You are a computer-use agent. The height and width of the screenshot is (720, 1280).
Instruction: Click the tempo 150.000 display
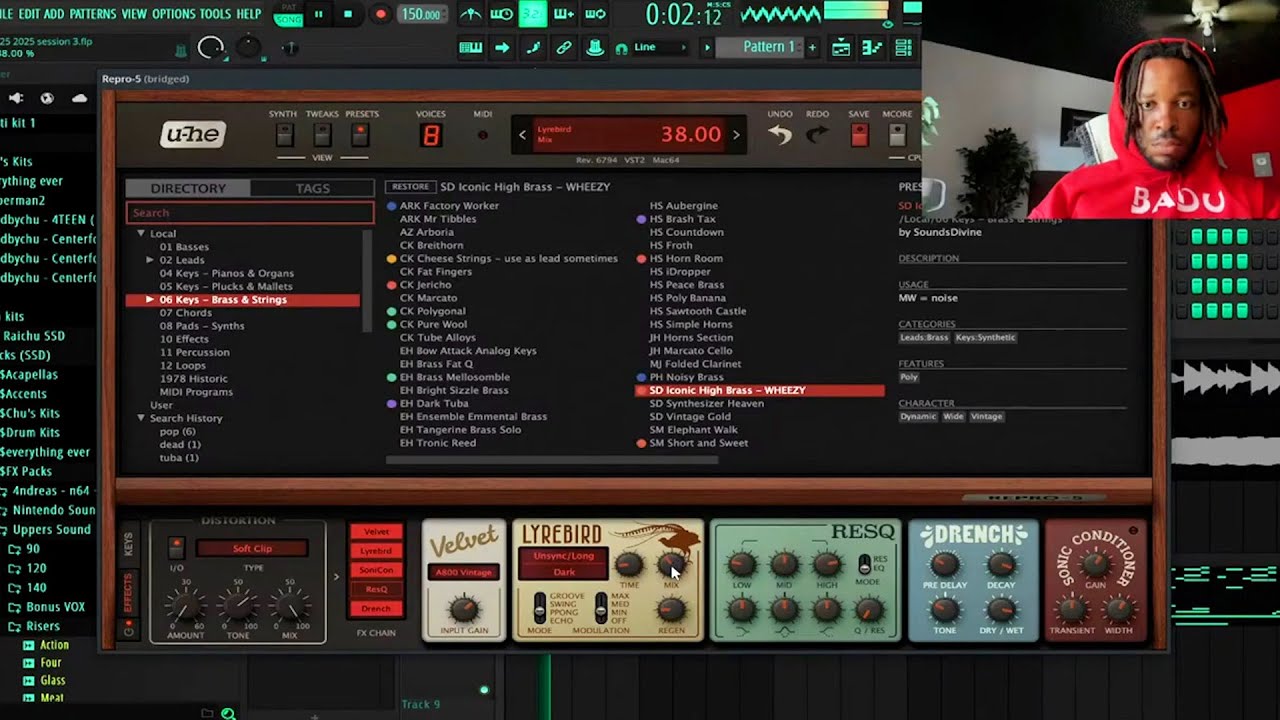pyautogui.click(x=421, y=14)
